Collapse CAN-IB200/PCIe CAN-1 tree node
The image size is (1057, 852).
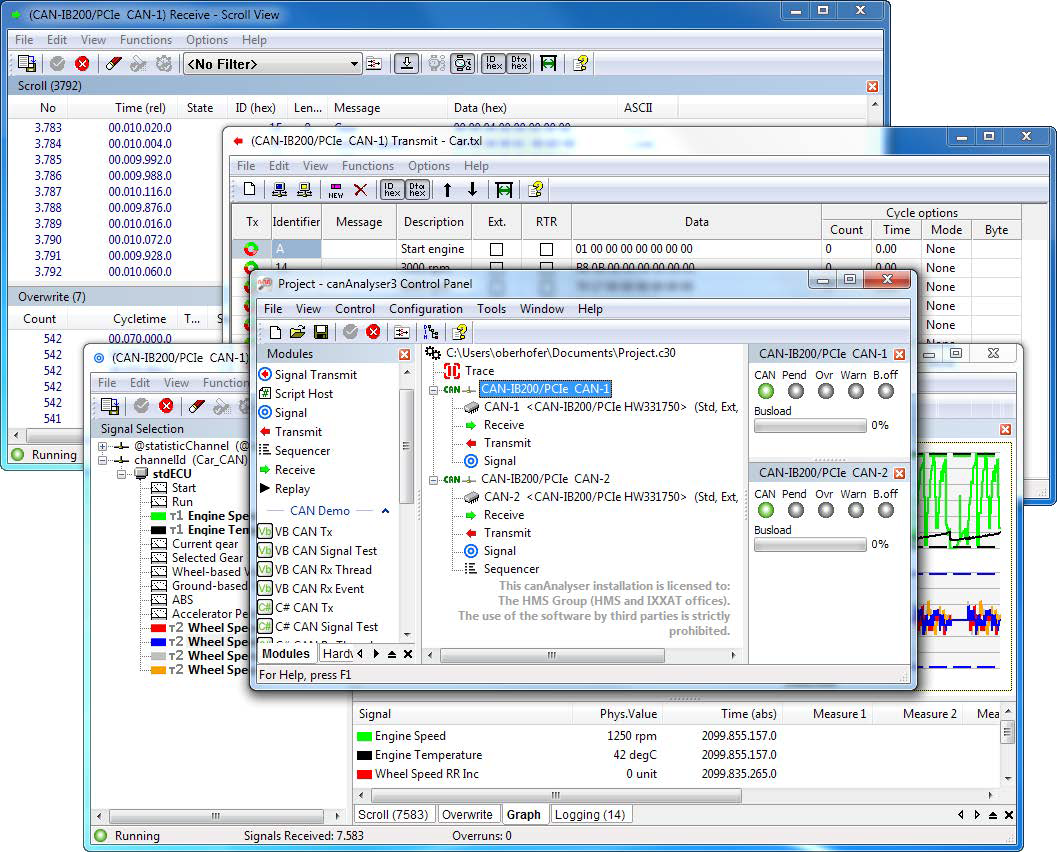(433, 390)
